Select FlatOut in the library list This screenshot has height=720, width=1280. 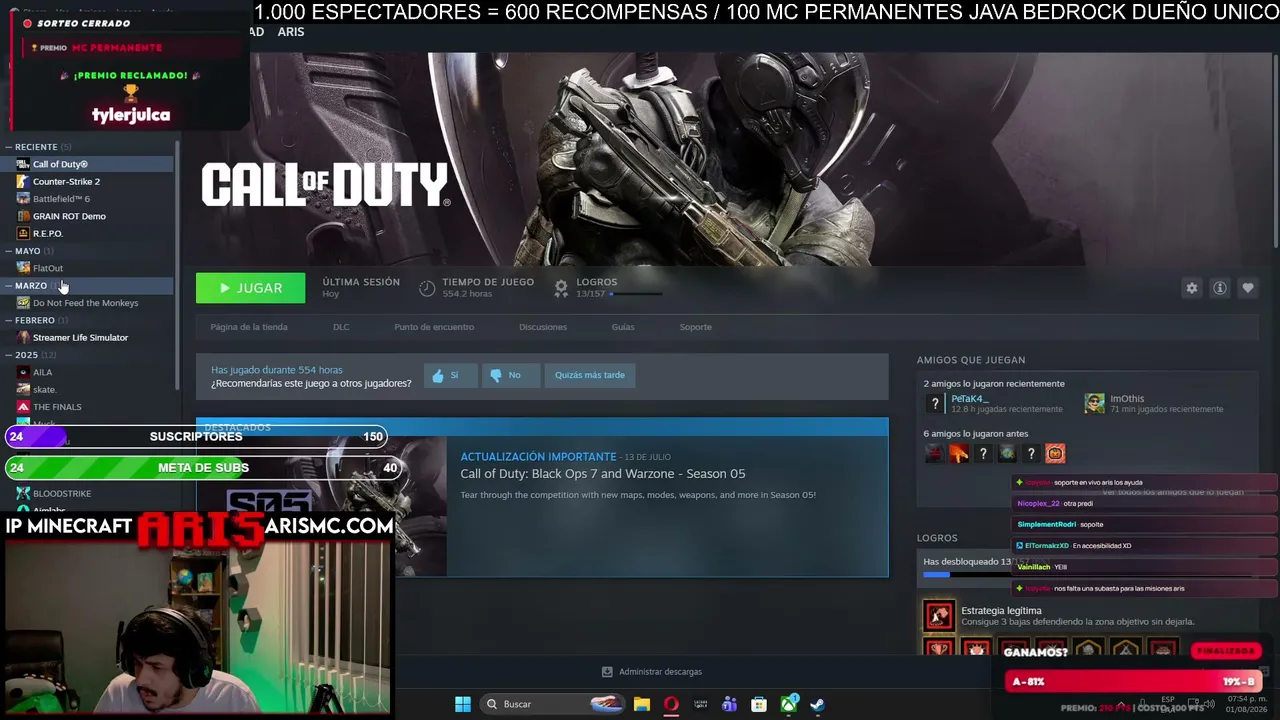[48, 268]
